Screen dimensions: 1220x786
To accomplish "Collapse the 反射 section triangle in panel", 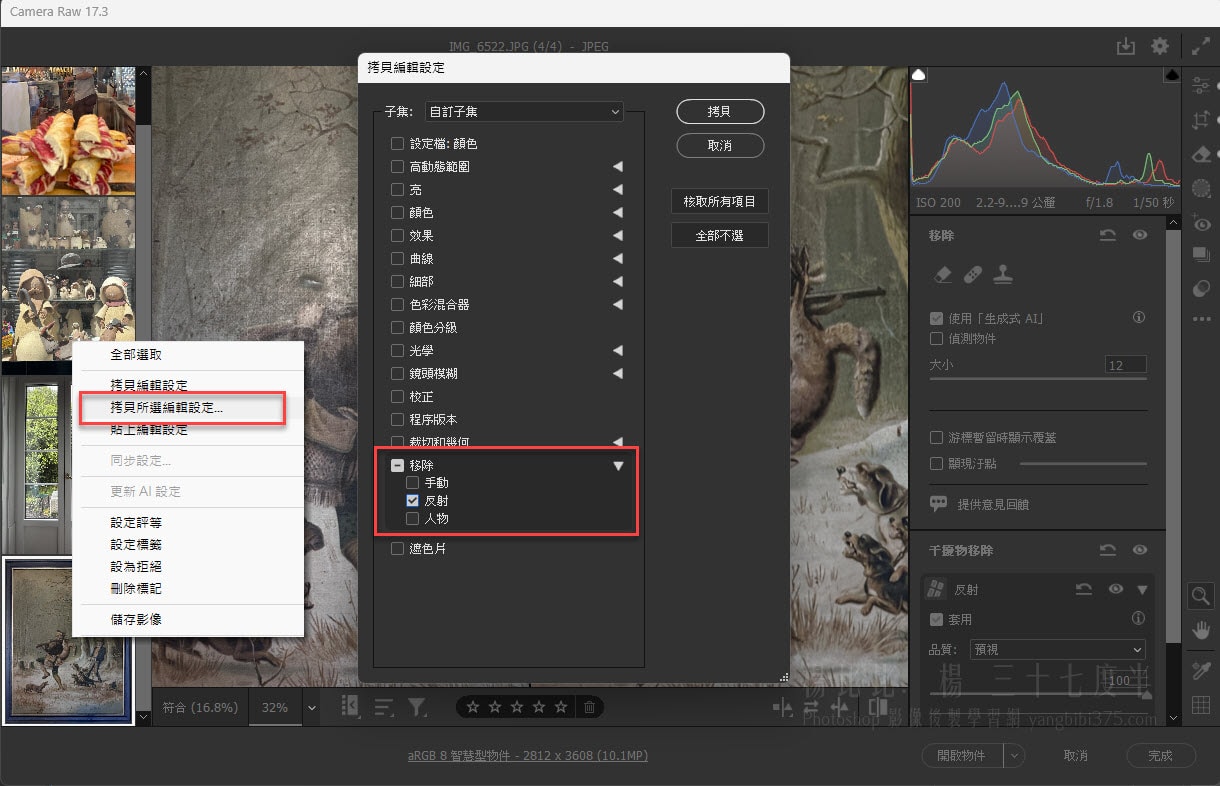I will (x=1142, y=590).
